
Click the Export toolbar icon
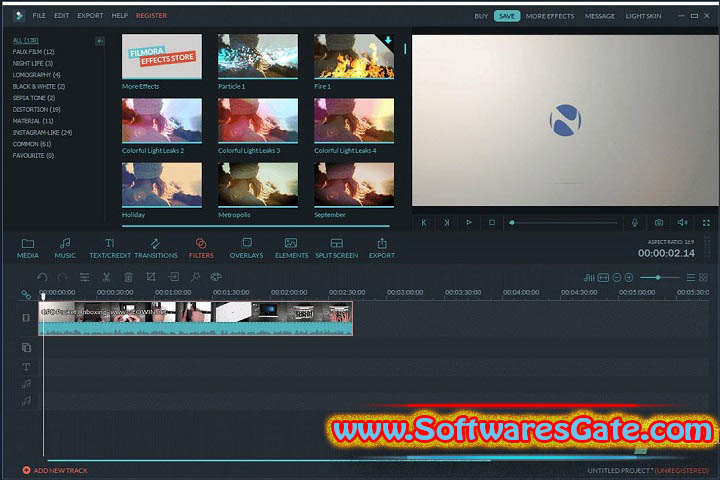(x=382, y=248)
